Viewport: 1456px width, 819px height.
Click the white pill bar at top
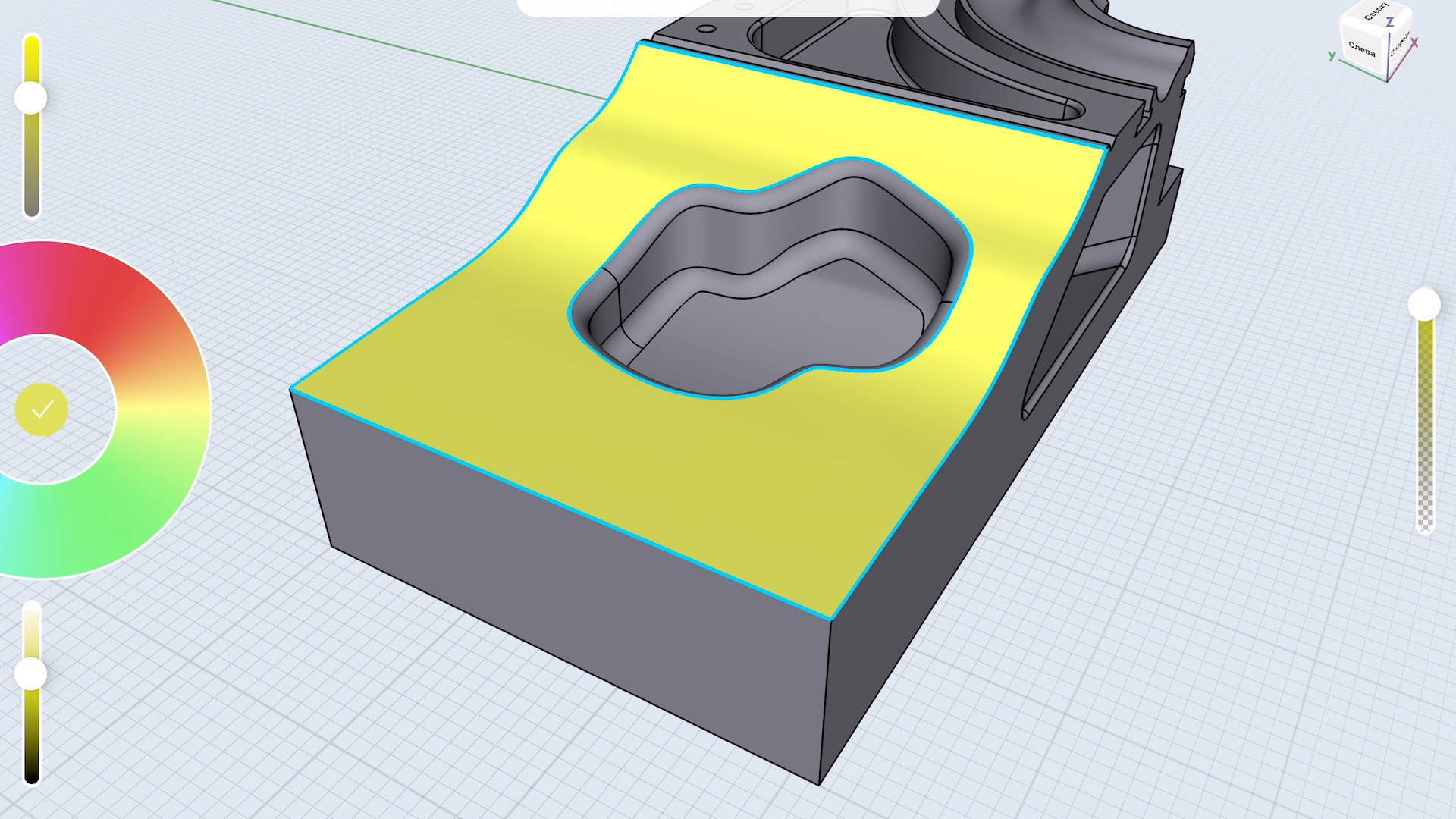(x=728, y=8)
